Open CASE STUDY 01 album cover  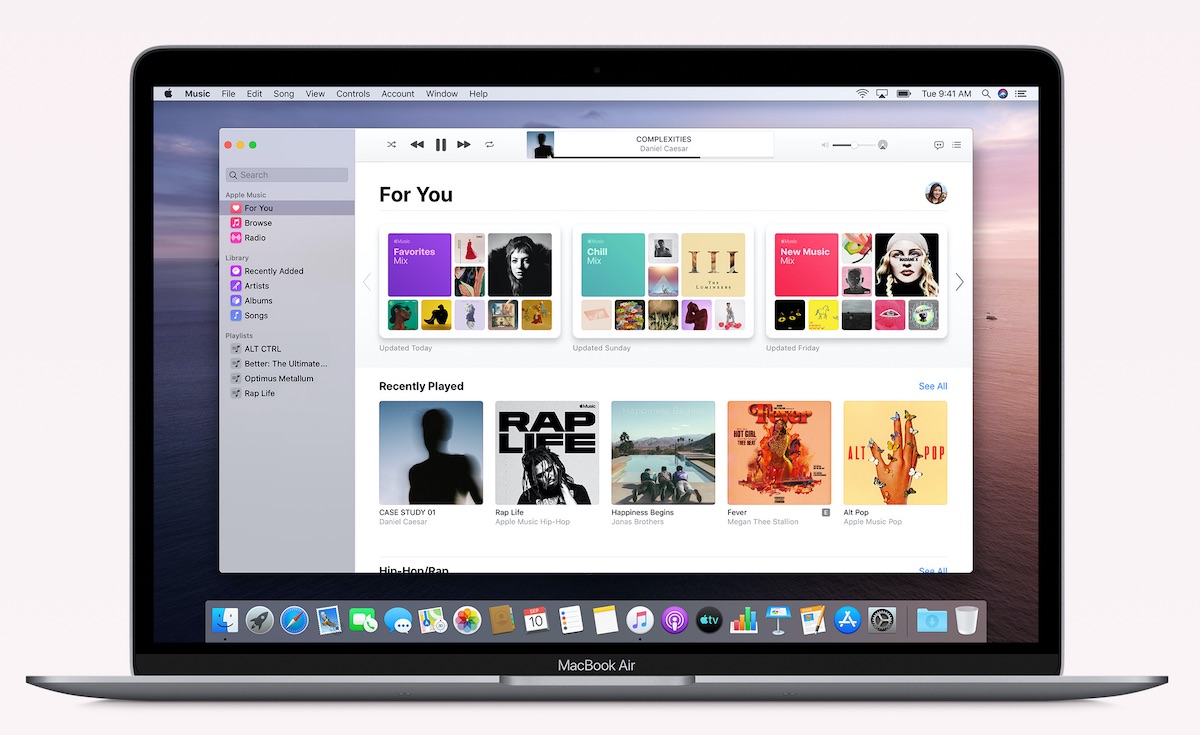tap(431, 453)
